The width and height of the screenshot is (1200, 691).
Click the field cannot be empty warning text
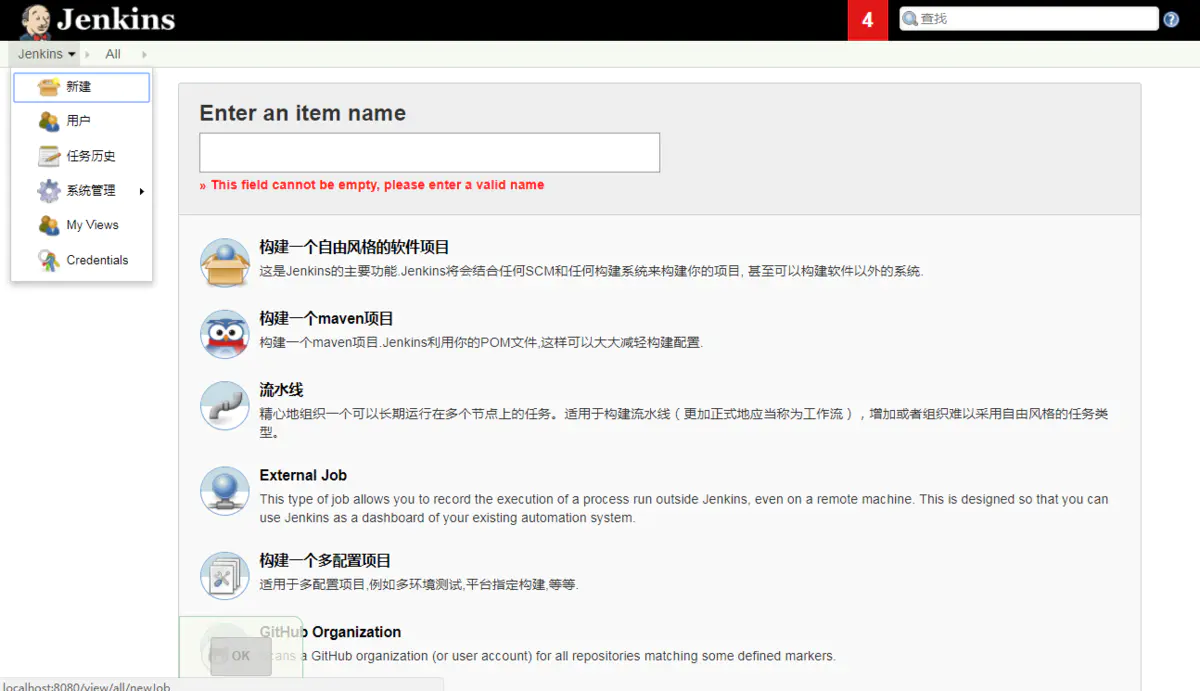click(x=372, y=185)
